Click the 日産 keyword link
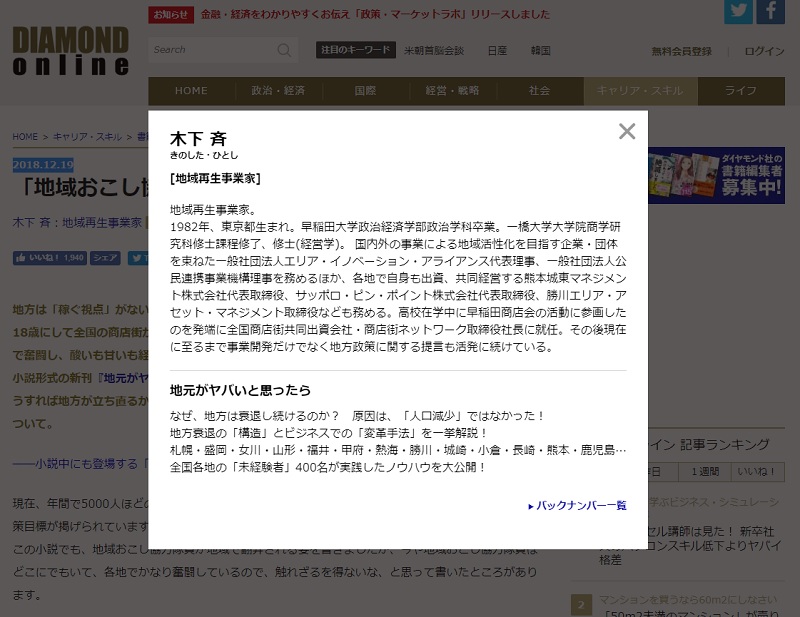800x617 pixels. click(497, 51)
